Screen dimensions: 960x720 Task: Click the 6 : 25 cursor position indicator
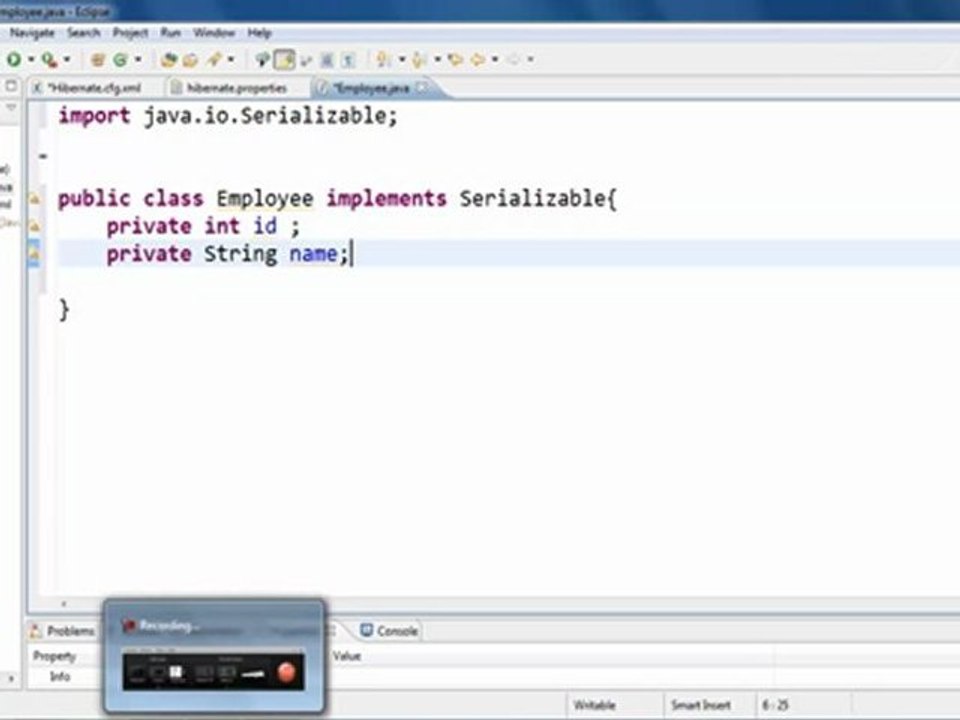tap(774, 705)
